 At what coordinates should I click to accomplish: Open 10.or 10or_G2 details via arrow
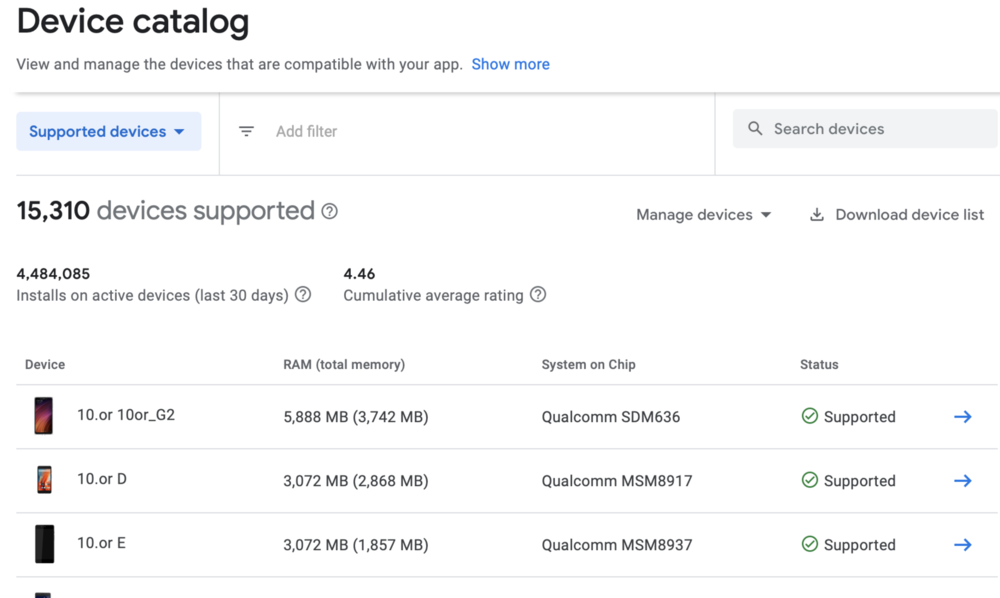(x=962, y=417)
